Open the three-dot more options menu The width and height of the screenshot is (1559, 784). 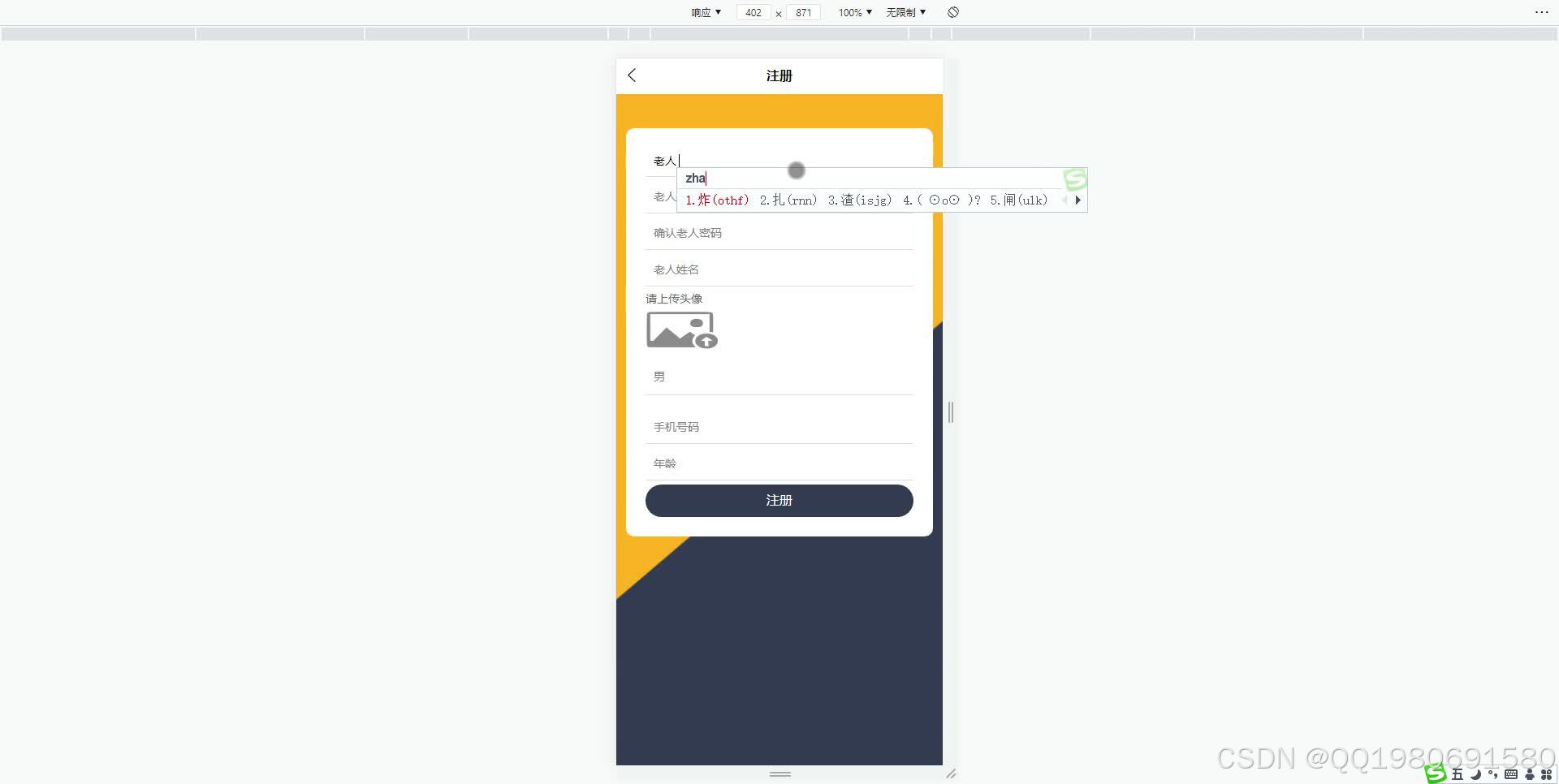tap(1542, 12)
